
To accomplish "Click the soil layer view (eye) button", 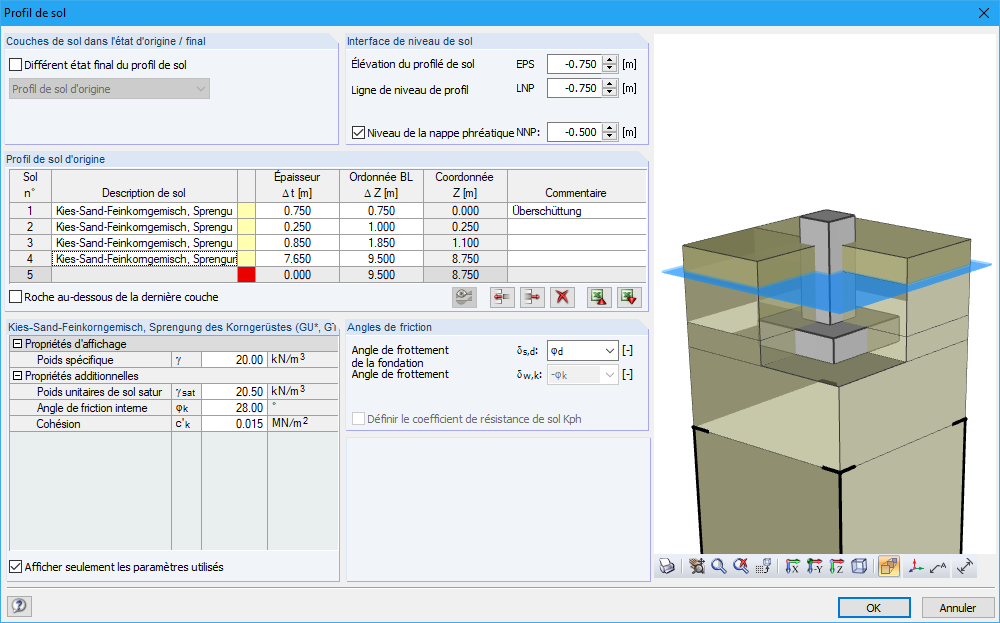I will click(464, 297).
